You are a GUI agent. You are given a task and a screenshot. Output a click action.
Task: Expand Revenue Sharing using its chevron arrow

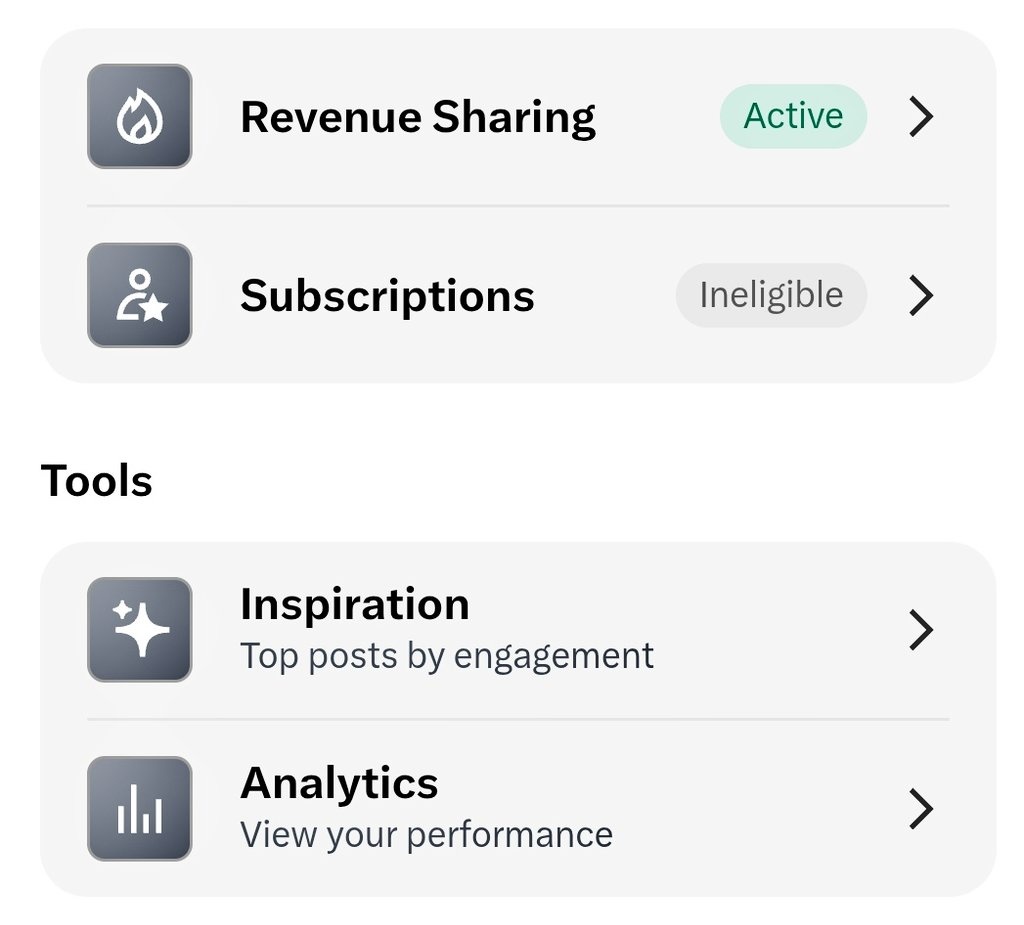coord(921,117)
